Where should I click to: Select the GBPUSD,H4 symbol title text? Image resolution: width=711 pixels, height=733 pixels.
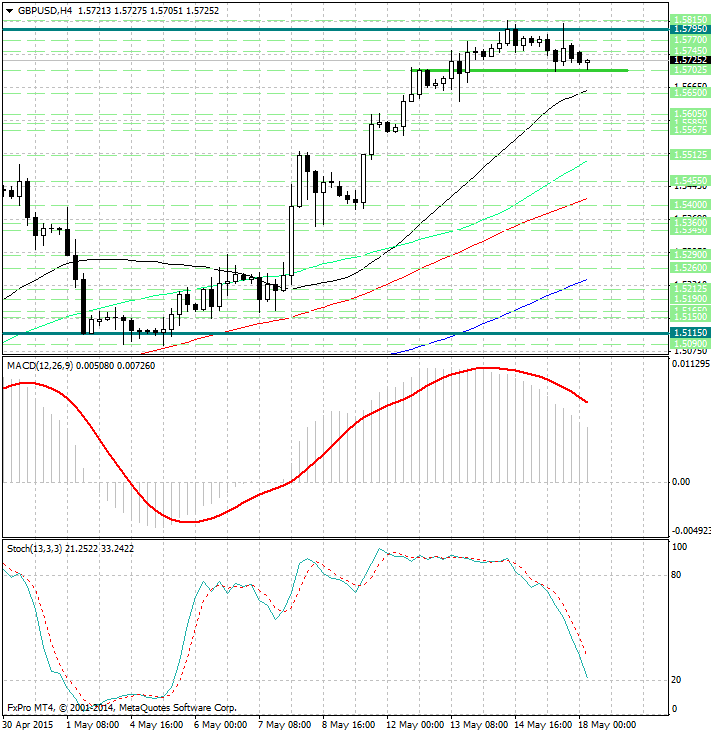point(45,10)
